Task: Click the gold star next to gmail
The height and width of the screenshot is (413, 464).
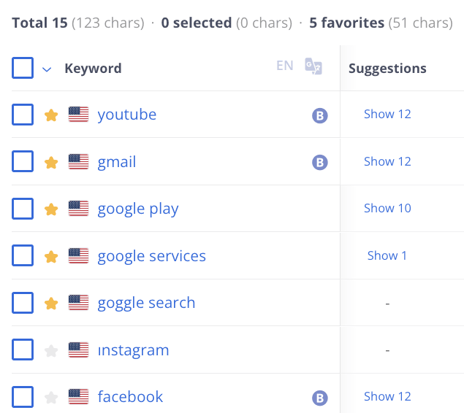Action: point(51,163)
